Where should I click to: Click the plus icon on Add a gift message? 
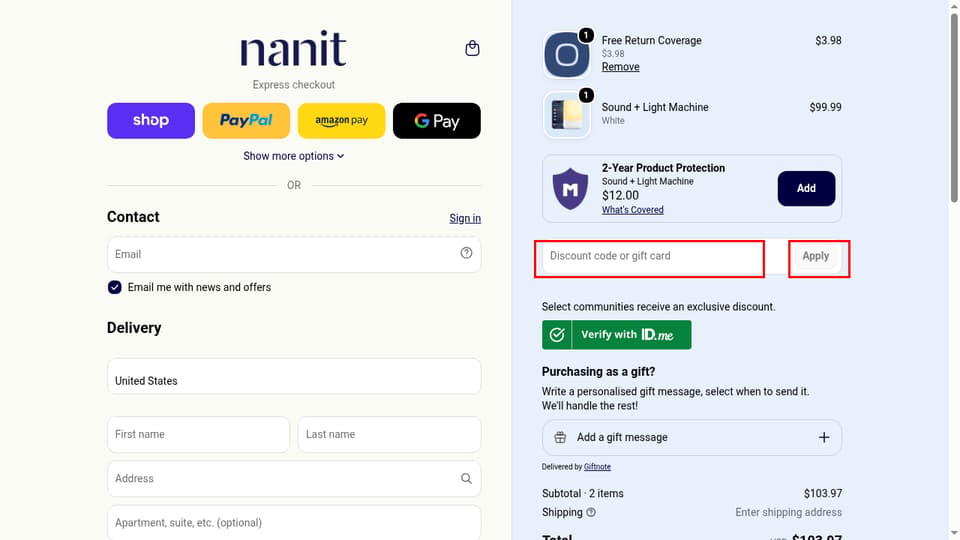pos(824,438)
